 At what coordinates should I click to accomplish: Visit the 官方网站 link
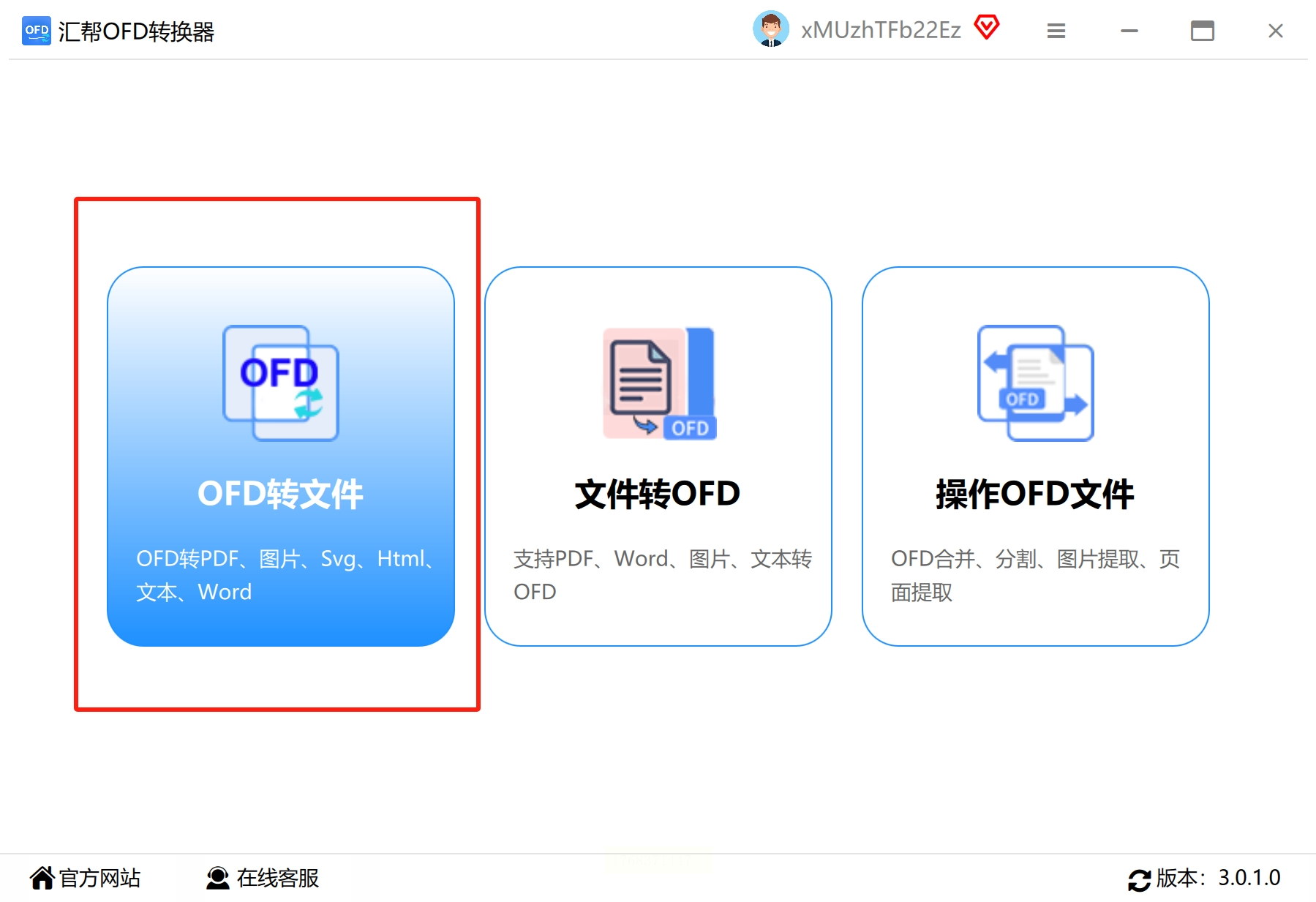[99, 877]
